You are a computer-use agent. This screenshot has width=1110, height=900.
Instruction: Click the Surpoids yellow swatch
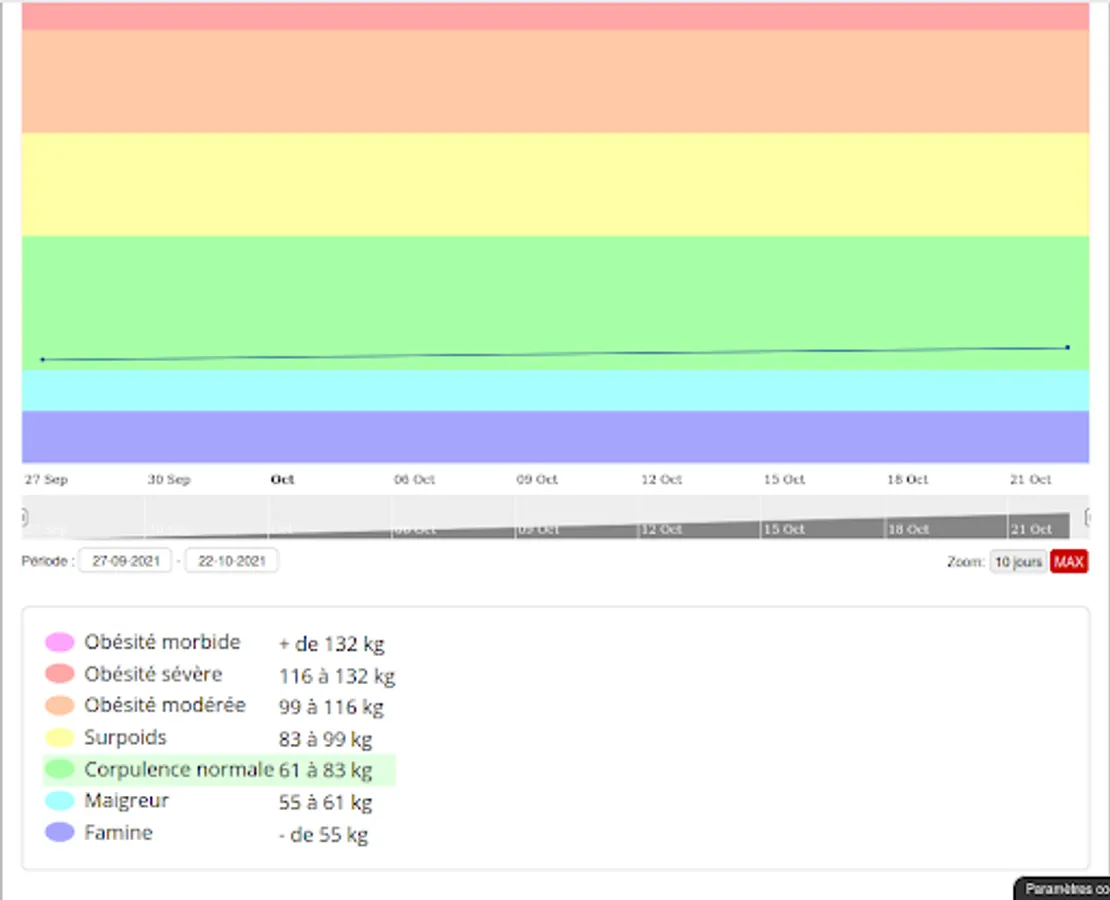(x=59, y=737)
